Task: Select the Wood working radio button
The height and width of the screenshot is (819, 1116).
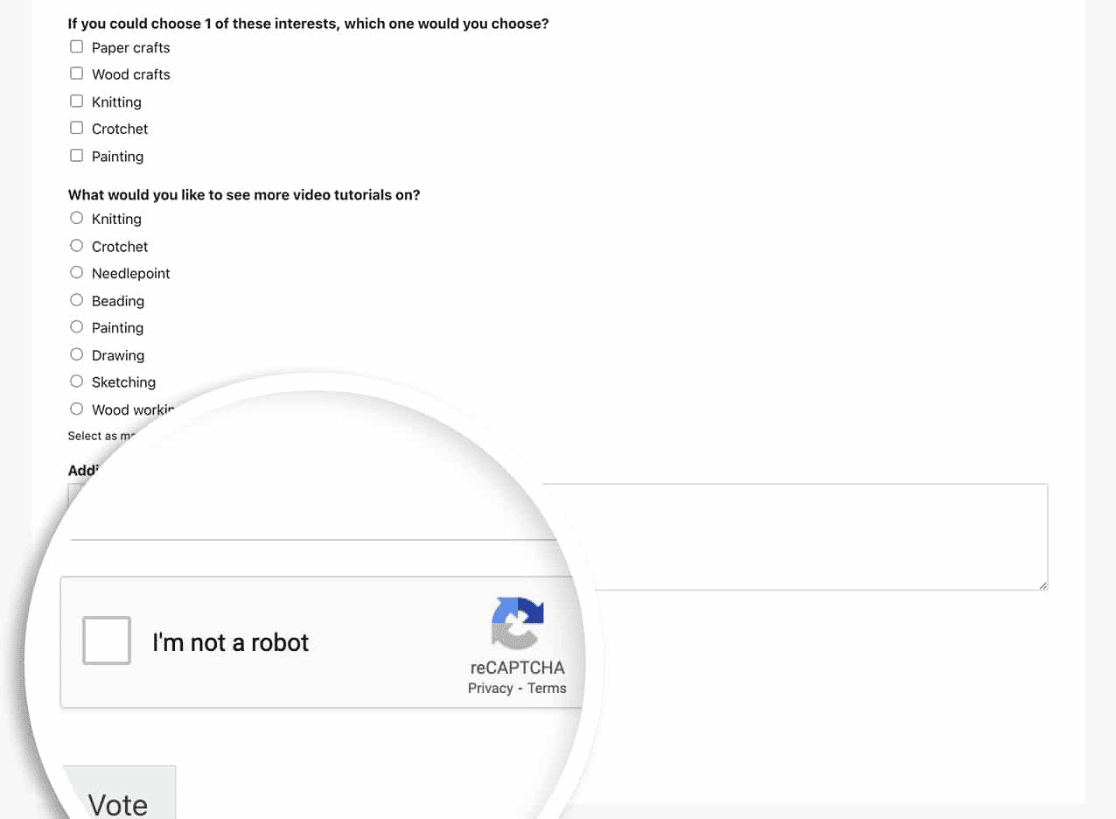Action: [76, 409]
